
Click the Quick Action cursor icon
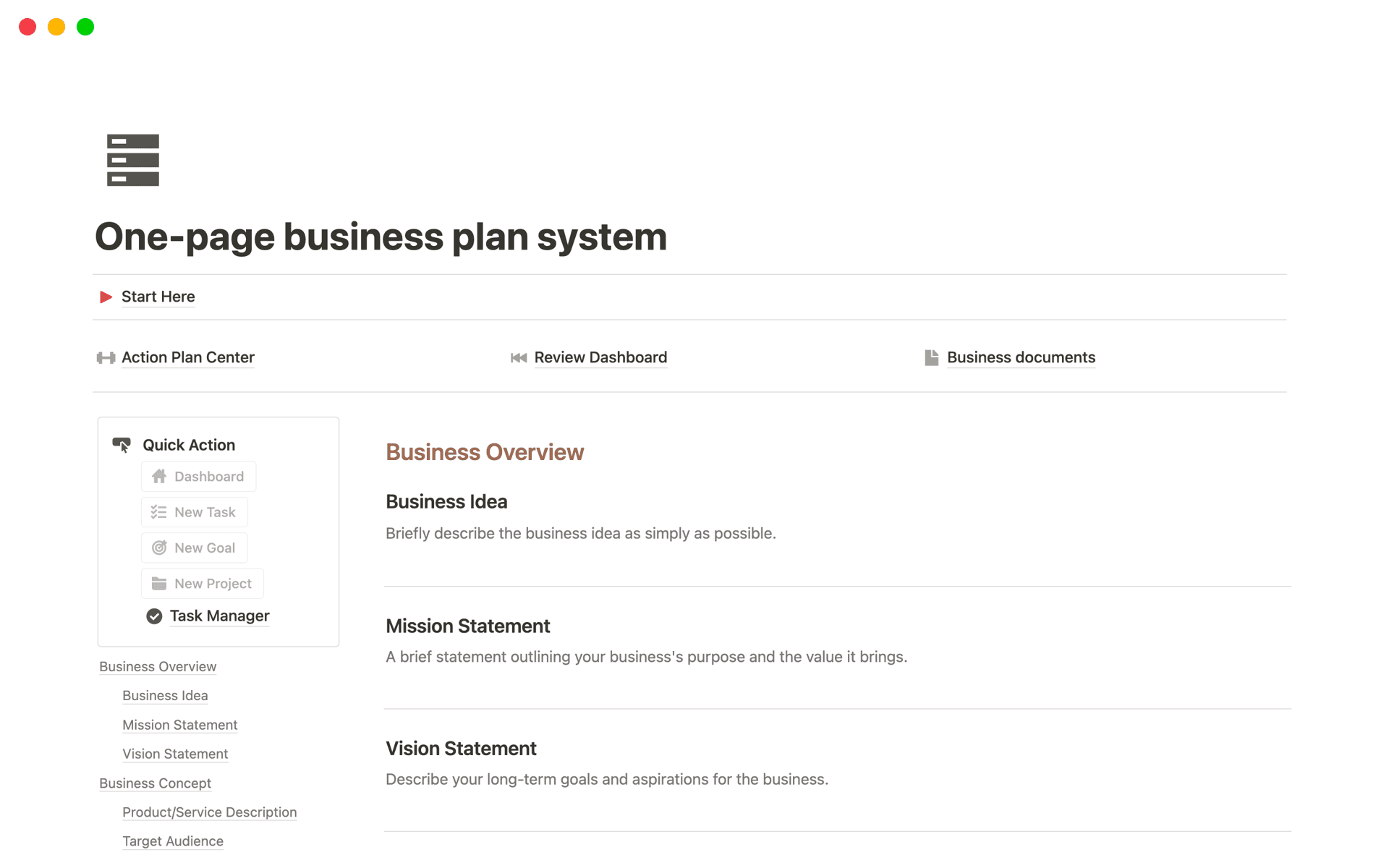122,445
